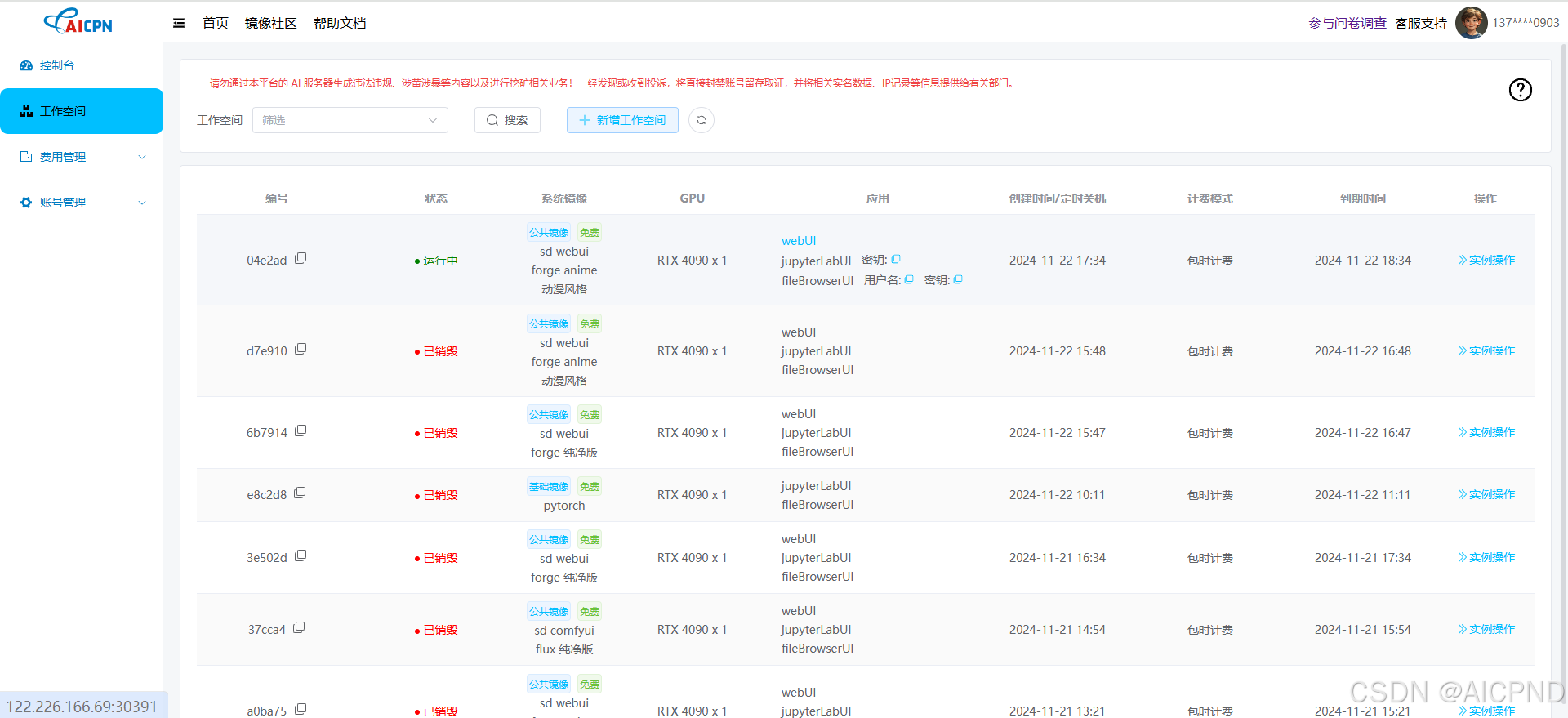The width and height of the screenshot is (1568, 718).
Task: Toggle the hamburger sidebar collapse icon
Action: (x=179, y=23)
